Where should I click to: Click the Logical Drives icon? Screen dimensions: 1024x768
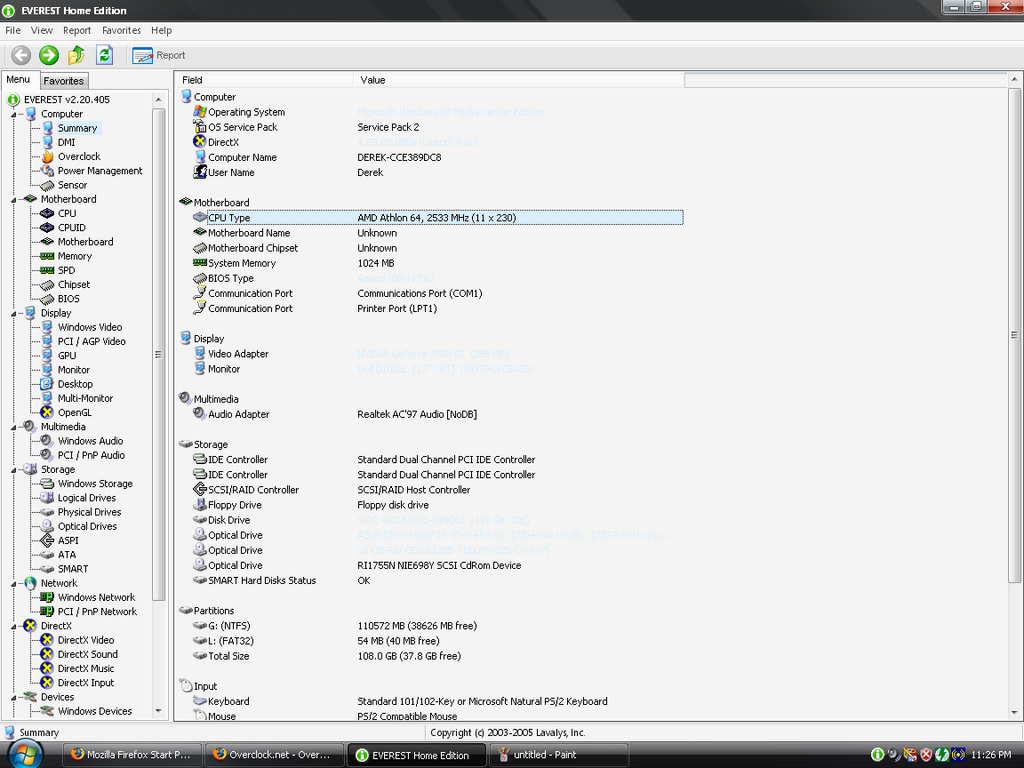click(47, 498)
